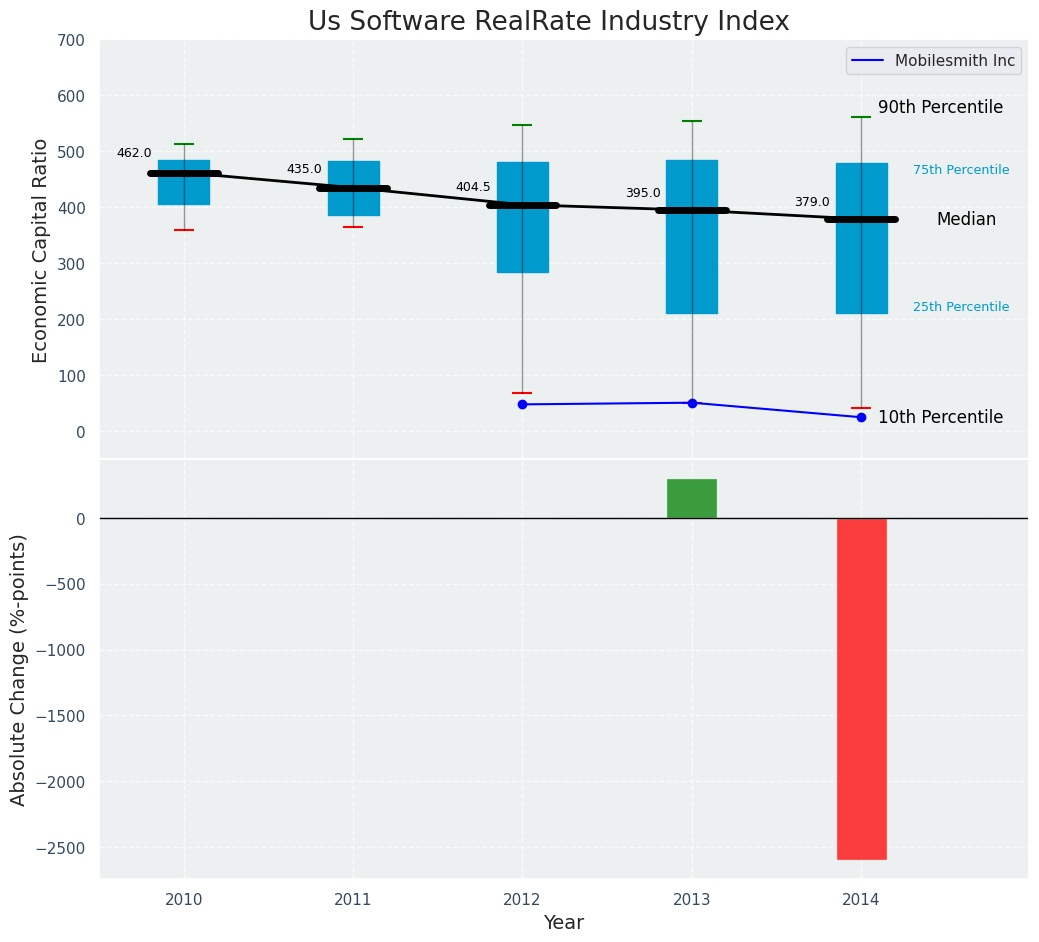Image resolution: width=1039 pixels, height=942 pixels.
Task: Click the 2014 blue percentile box
Action: point(861,238)
